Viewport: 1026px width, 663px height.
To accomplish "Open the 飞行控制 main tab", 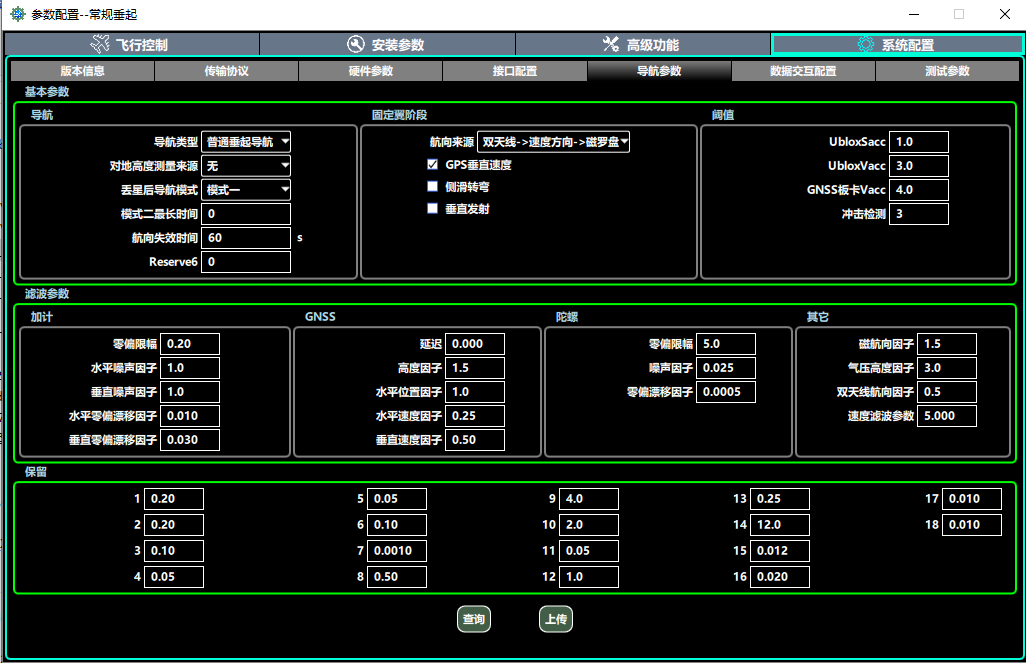I will tap(132, 45).
